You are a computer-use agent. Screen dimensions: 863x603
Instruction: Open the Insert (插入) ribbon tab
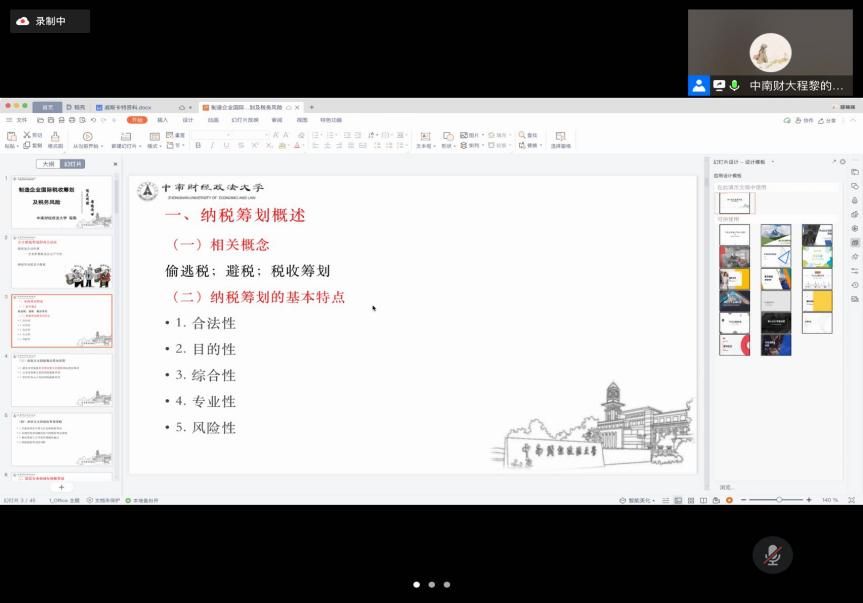(162, 120)
